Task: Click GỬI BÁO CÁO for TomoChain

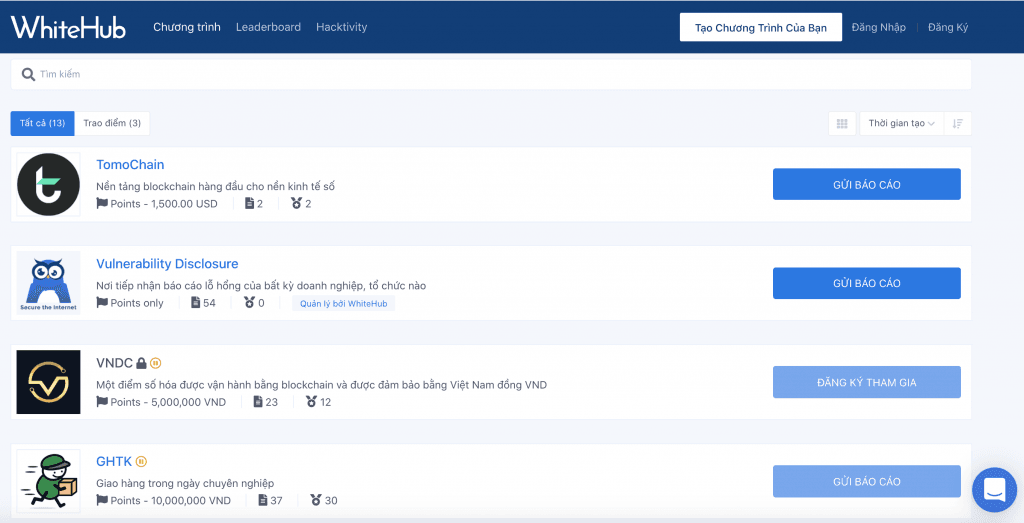Action: pos(867,184)
